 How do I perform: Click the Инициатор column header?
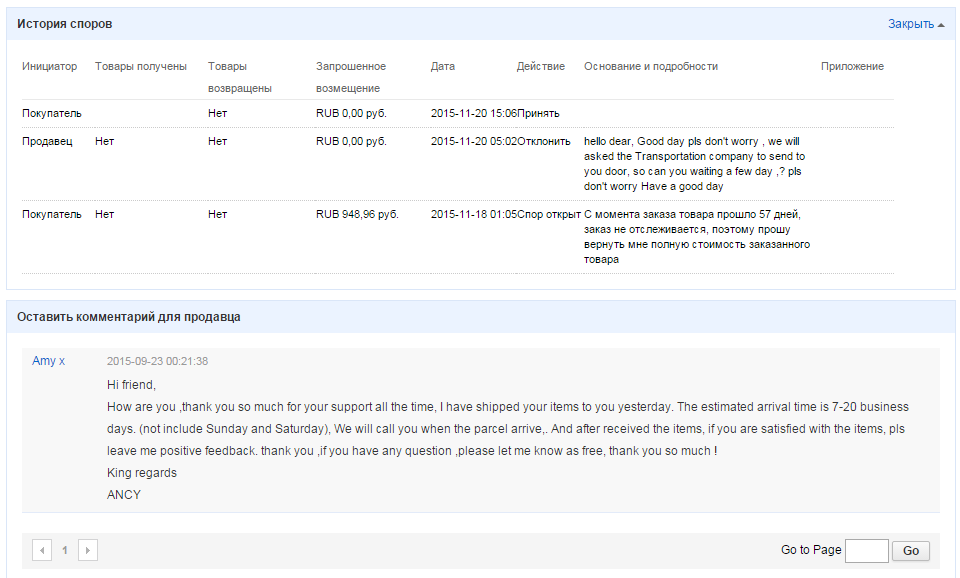coord(49,67)
